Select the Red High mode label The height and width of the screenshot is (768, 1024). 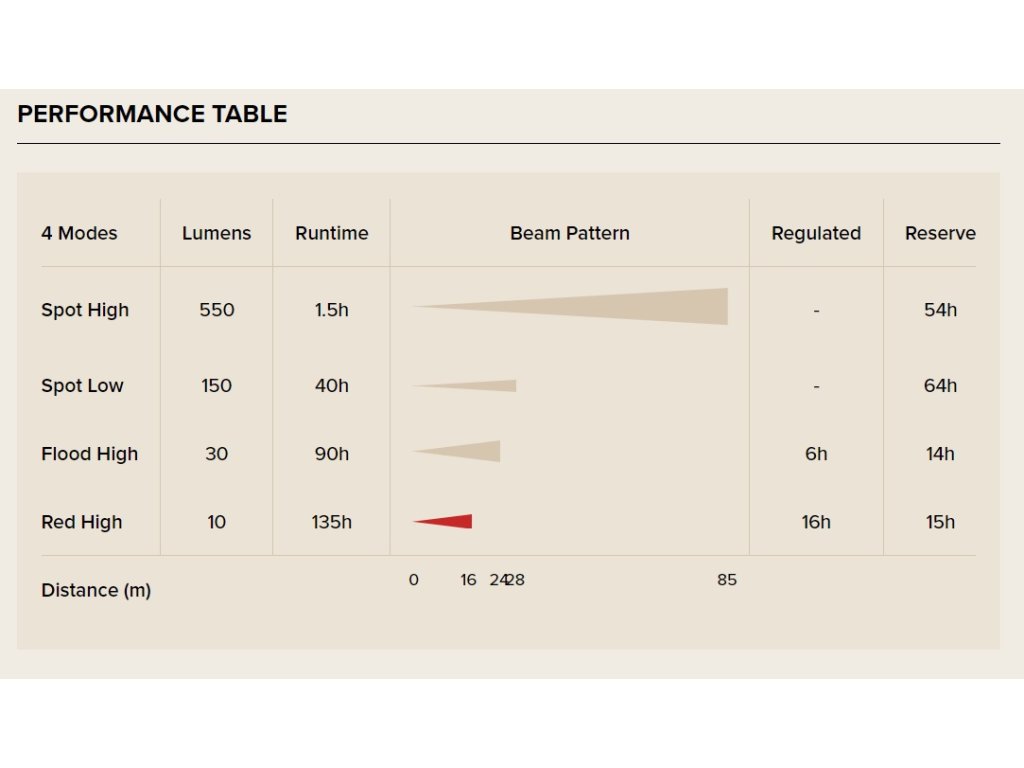click(82, 522)
